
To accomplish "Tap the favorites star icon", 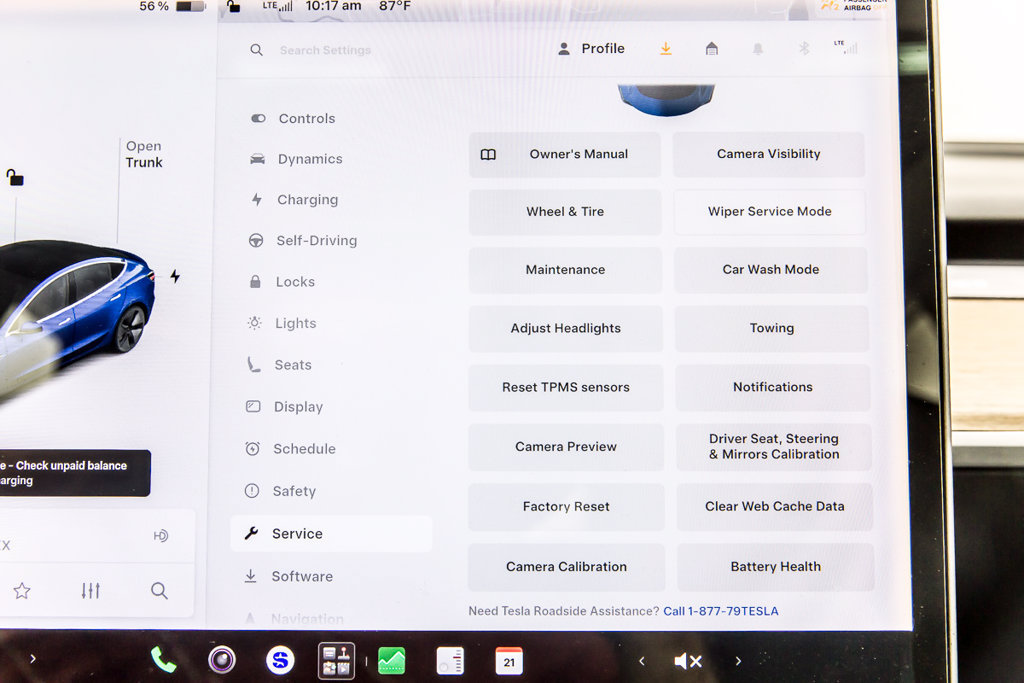I will (x=22, y=591).
